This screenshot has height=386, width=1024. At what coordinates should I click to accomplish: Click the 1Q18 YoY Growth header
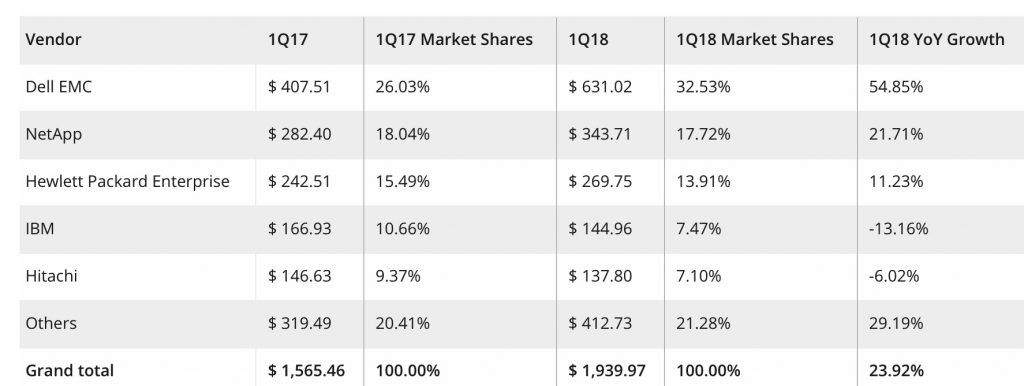936,39
